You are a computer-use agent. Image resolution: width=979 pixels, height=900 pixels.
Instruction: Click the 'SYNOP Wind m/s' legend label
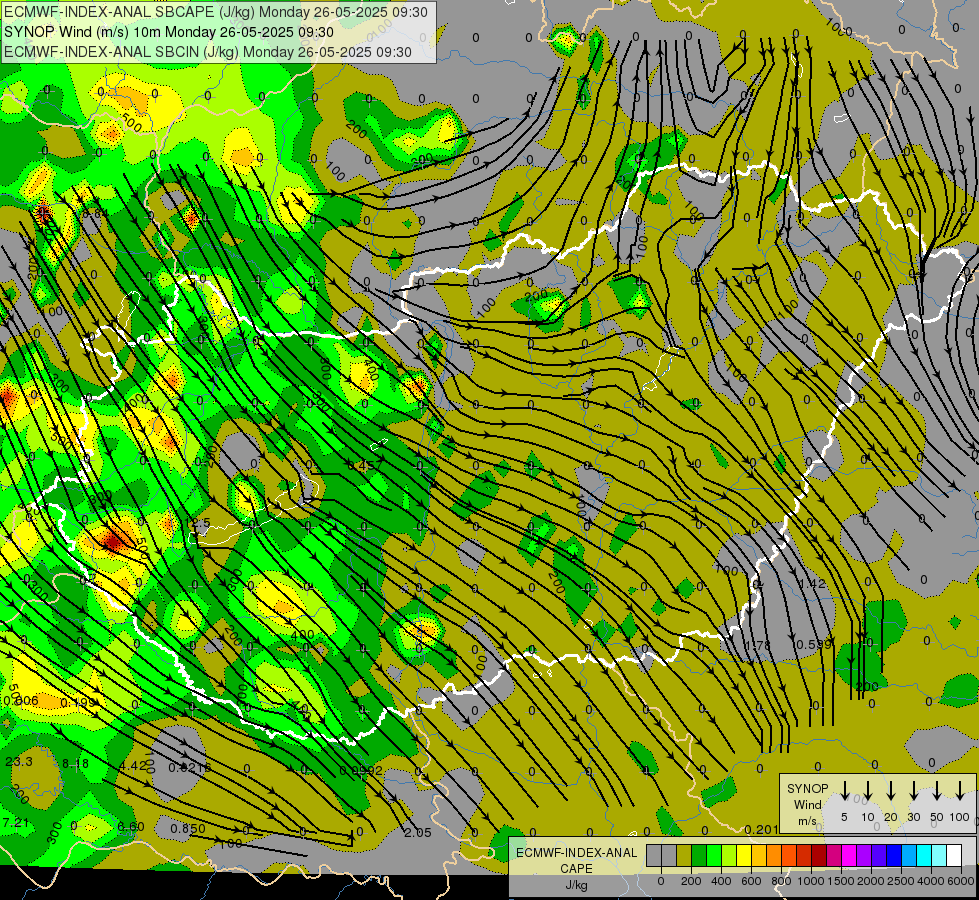point(807,804)
